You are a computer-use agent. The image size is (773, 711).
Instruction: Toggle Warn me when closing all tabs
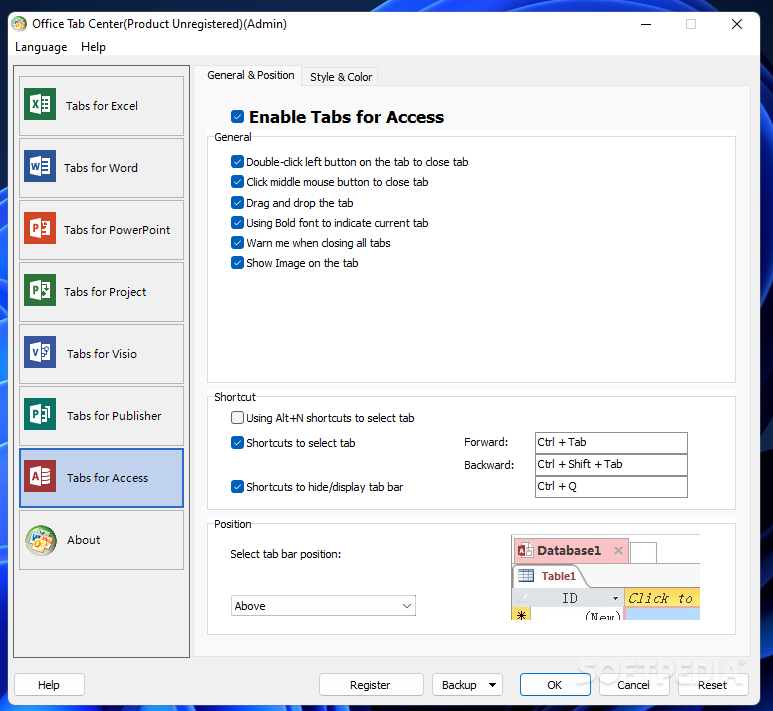pyautogui.click(x=237, y=243)
